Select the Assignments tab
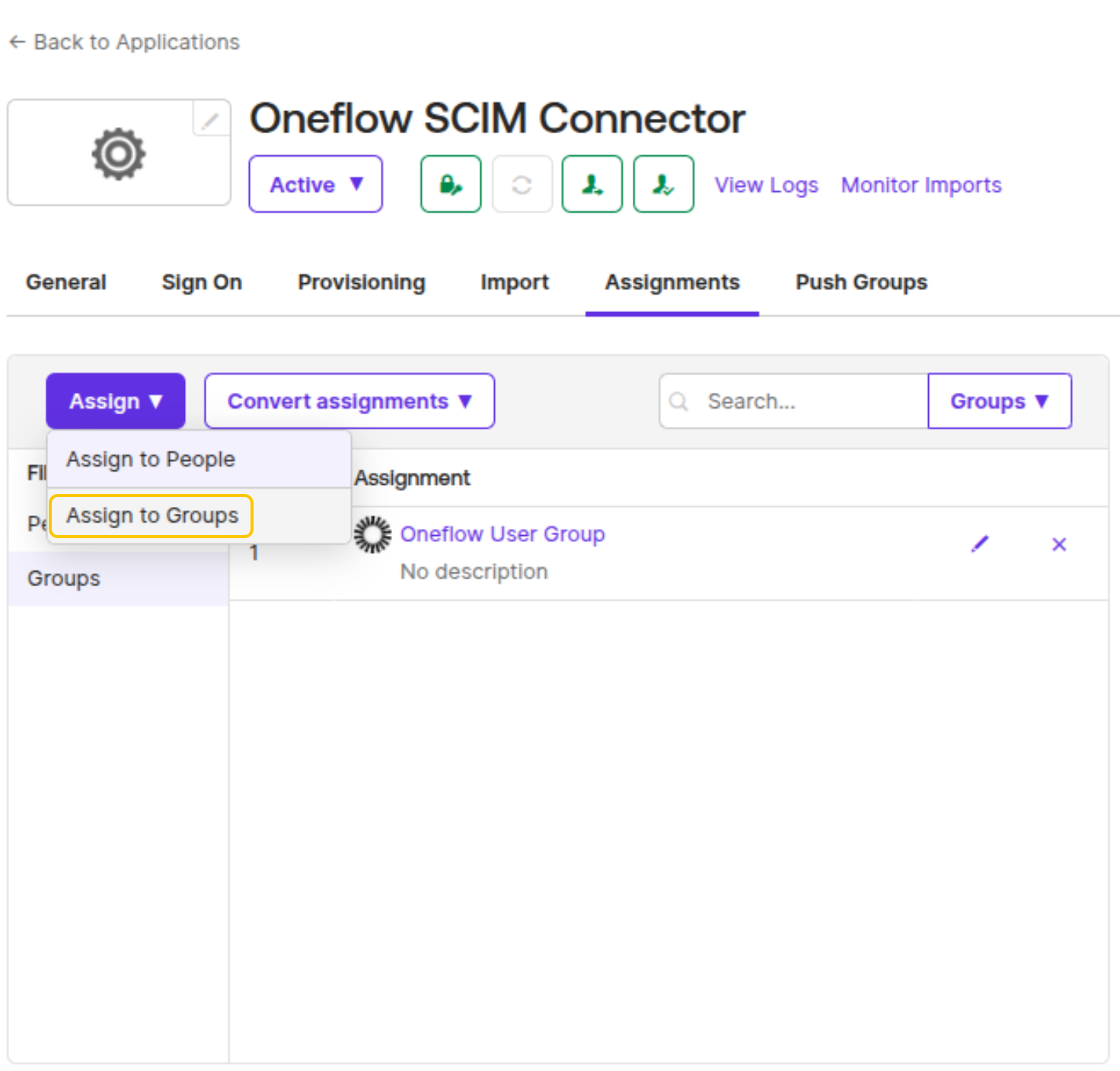Screen dimensions: 1120x1071 click(x=672, y=282)
